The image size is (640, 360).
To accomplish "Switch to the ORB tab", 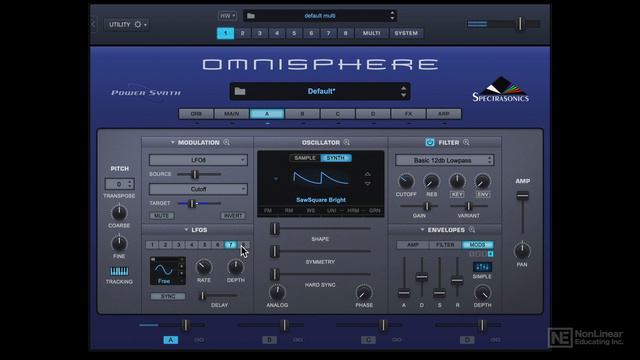I will pyautogui.click(x=196, y=114).
